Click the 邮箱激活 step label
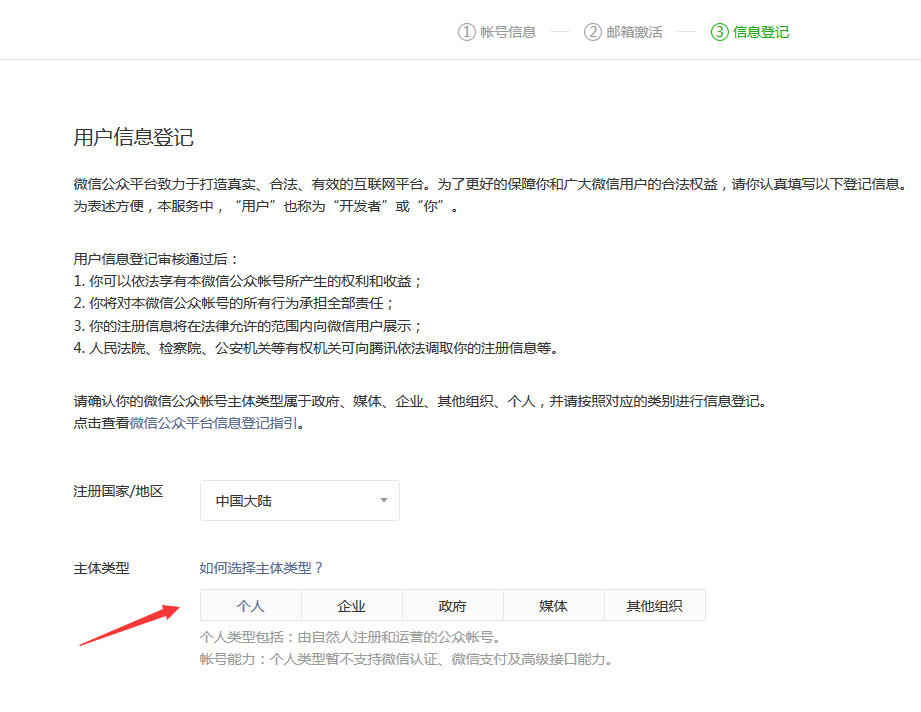This screenshot has width=921, height=712. click(634, 31)
